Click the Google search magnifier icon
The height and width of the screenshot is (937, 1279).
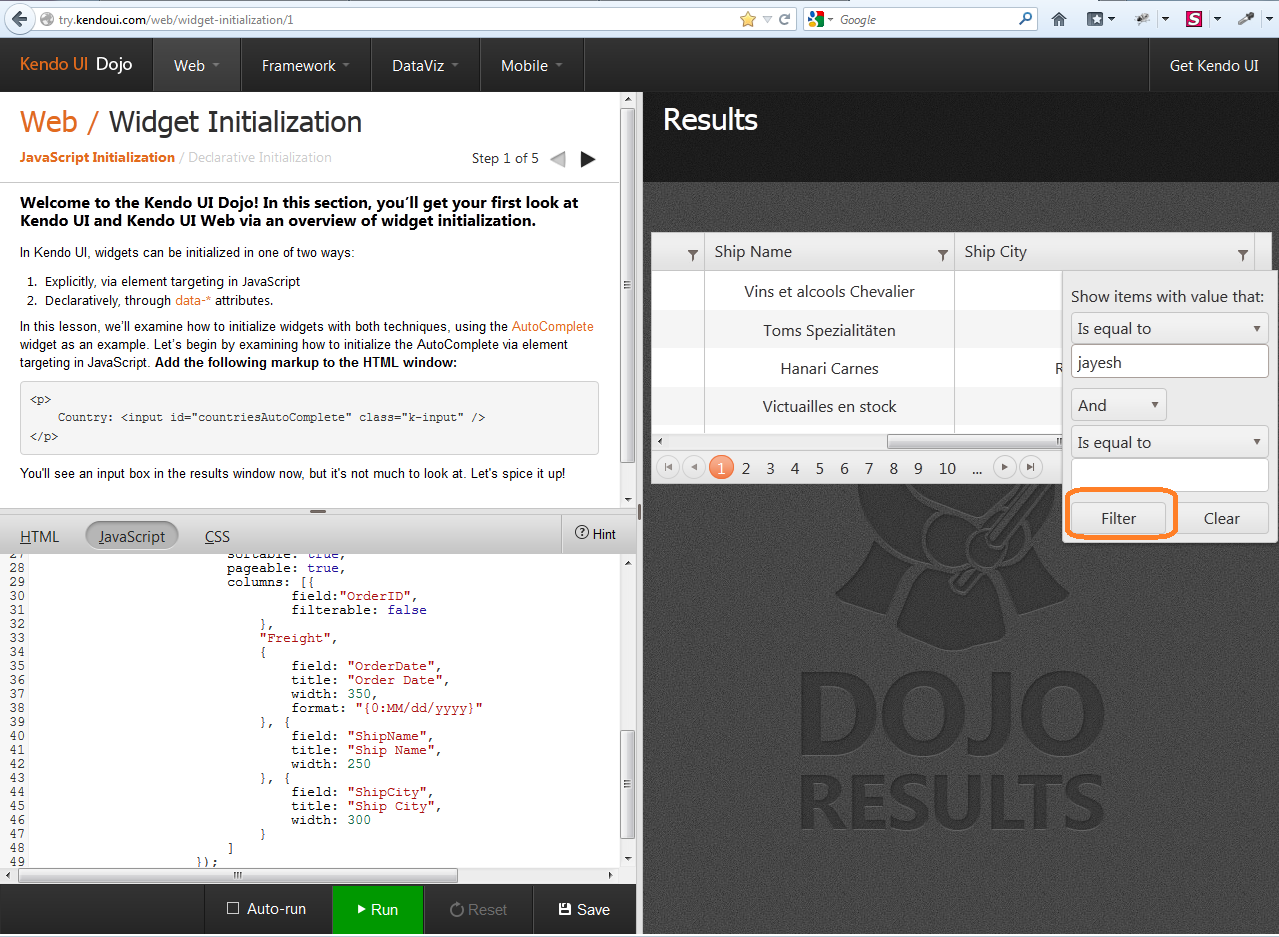pyautogui.click(x=1026, y=19)
